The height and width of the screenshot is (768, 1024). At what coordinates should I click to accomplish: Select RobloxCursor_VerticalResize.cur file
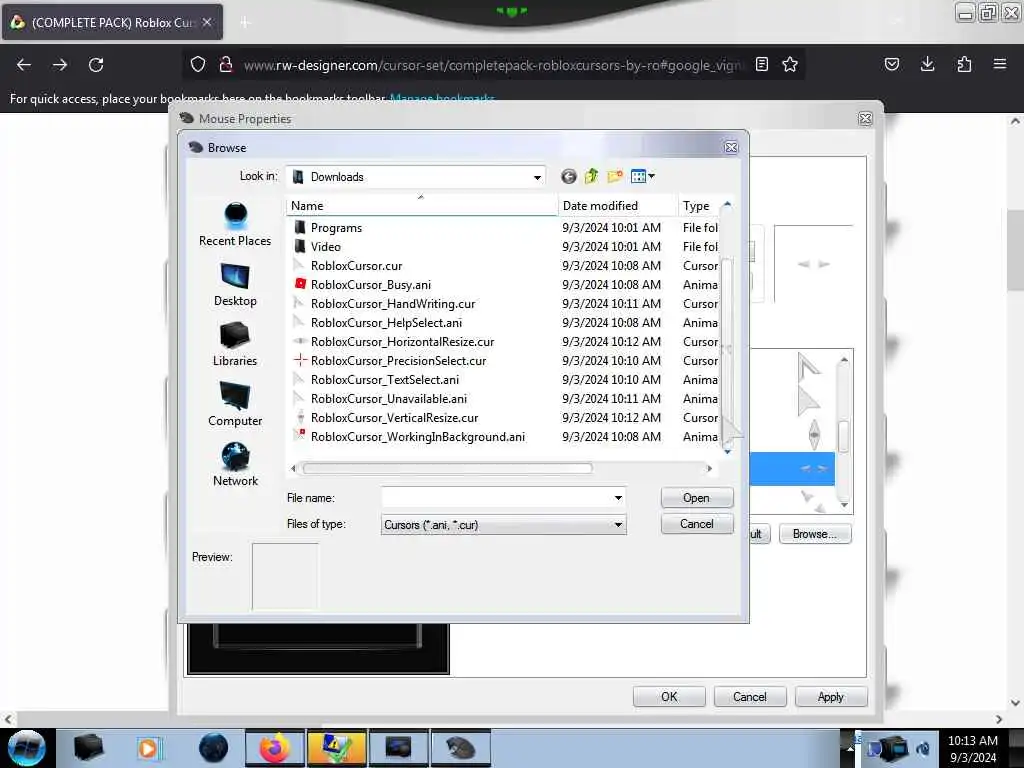click(394, 417)
